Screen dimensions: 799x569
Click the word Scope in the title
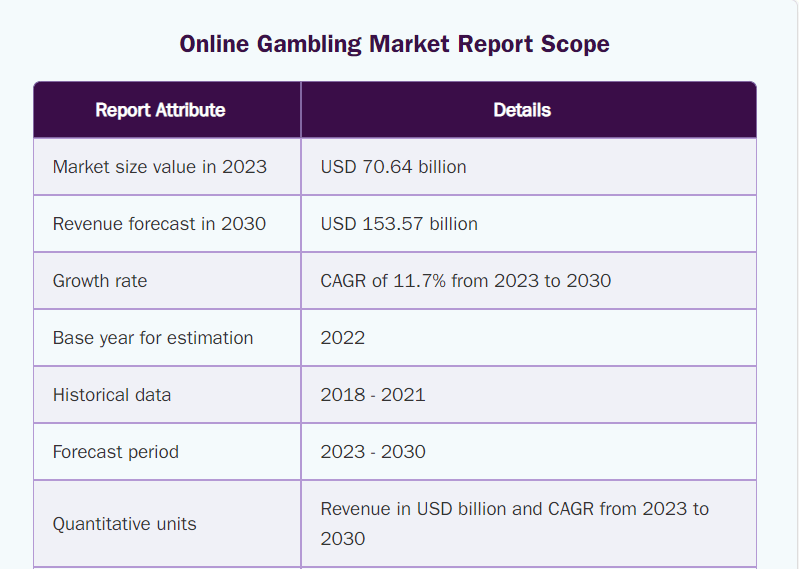[575, 44]
